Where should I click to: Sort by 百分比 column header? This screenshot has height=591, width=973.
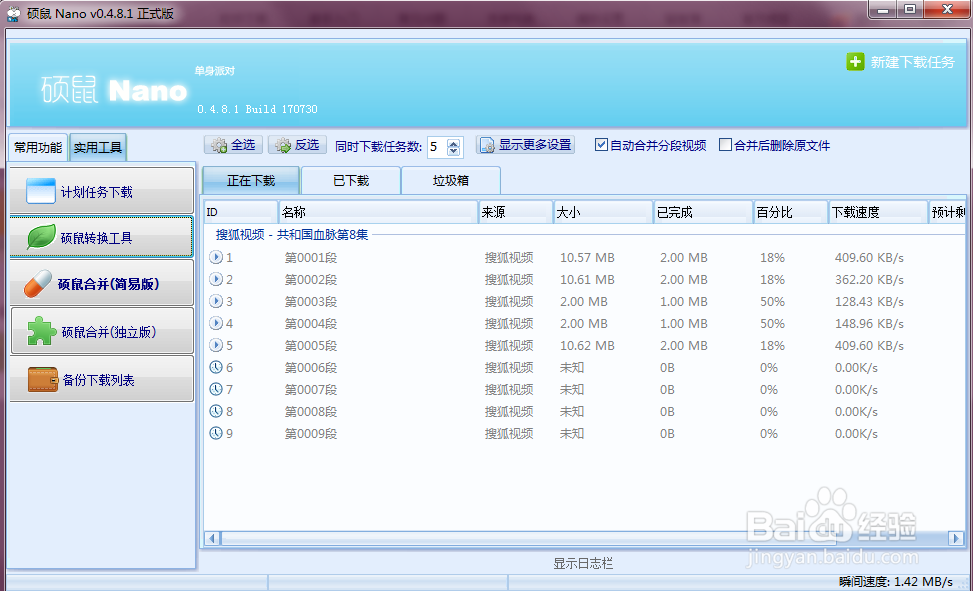point(791,212)
